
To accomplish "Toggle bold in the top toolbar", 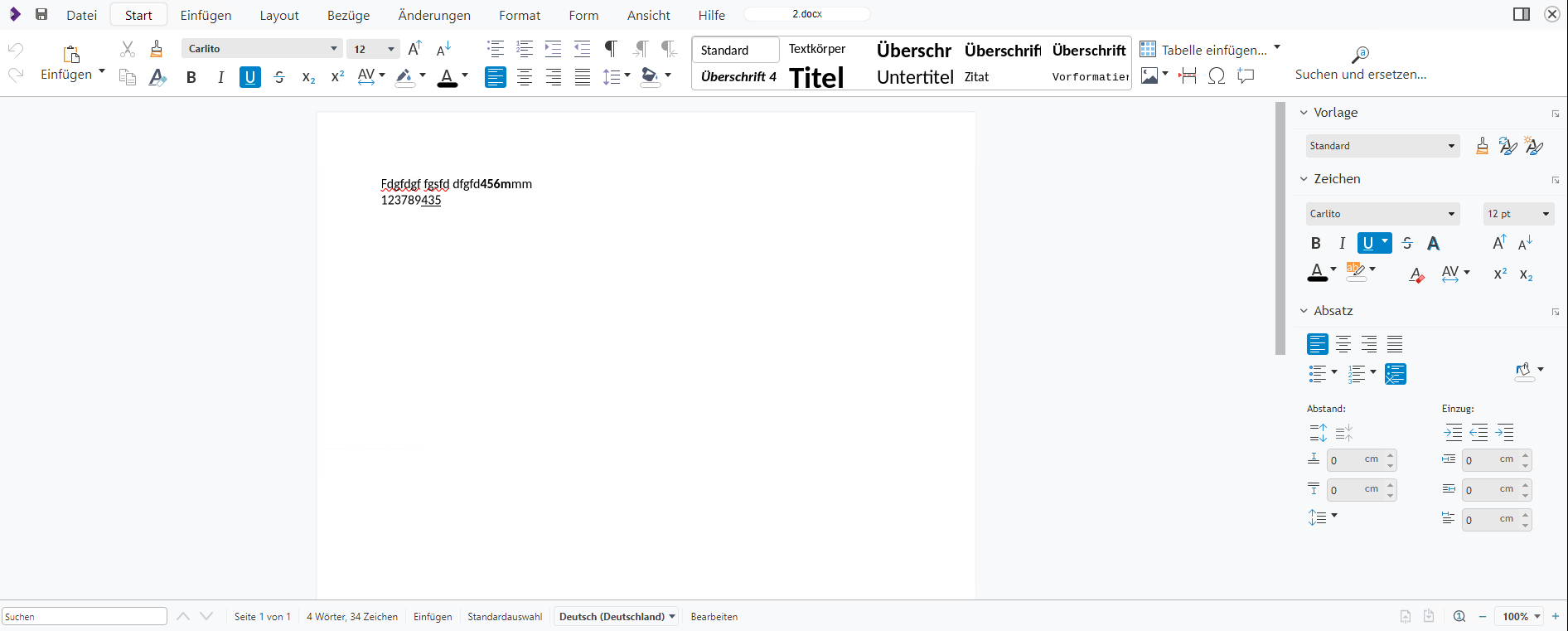I will pyautogui.click(x=191, y=77).
